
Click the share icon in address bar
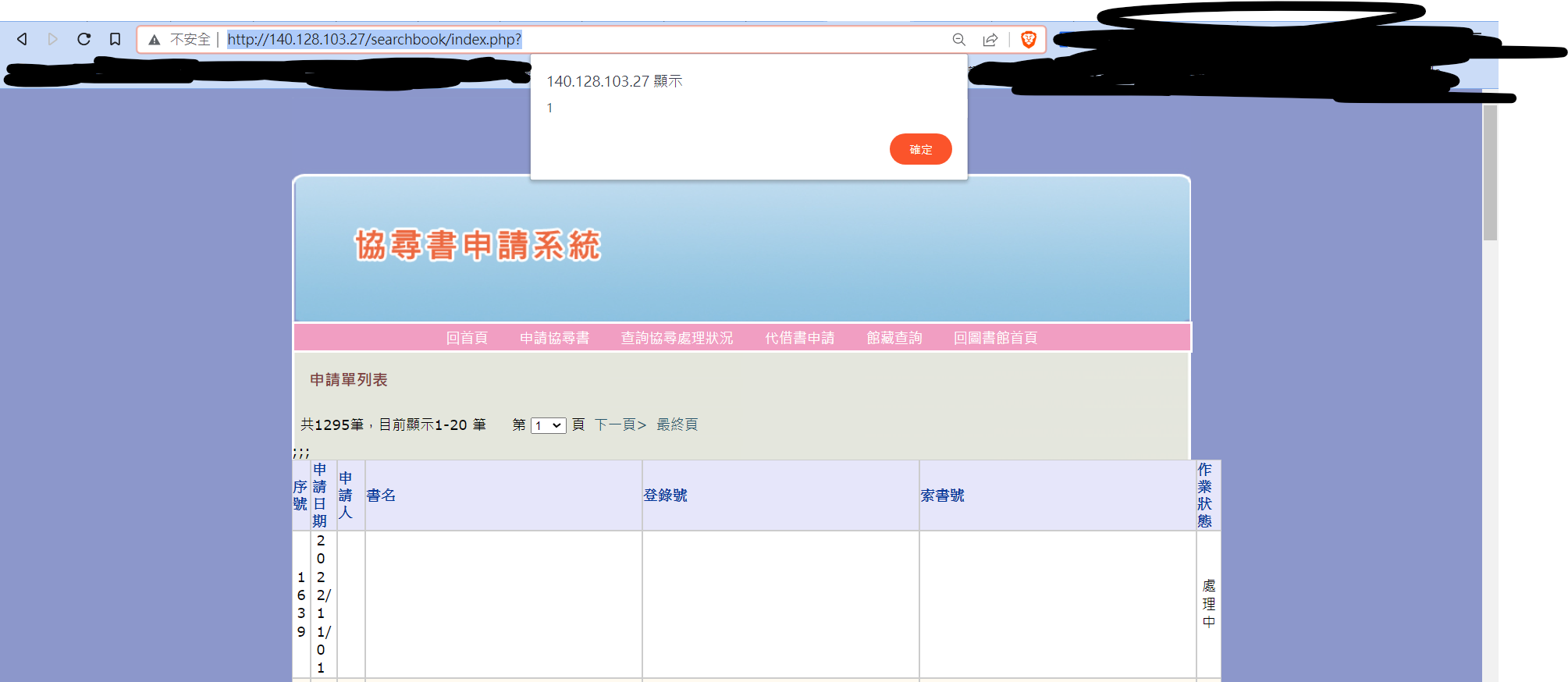(990, 40)
